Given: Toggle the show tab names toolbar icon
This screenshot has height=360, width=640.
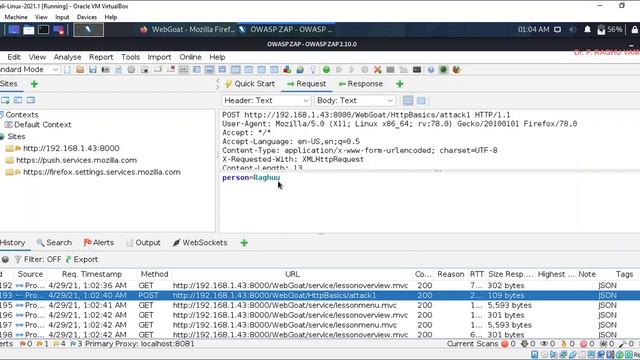Looking at the screenshot, I should 184,70.
